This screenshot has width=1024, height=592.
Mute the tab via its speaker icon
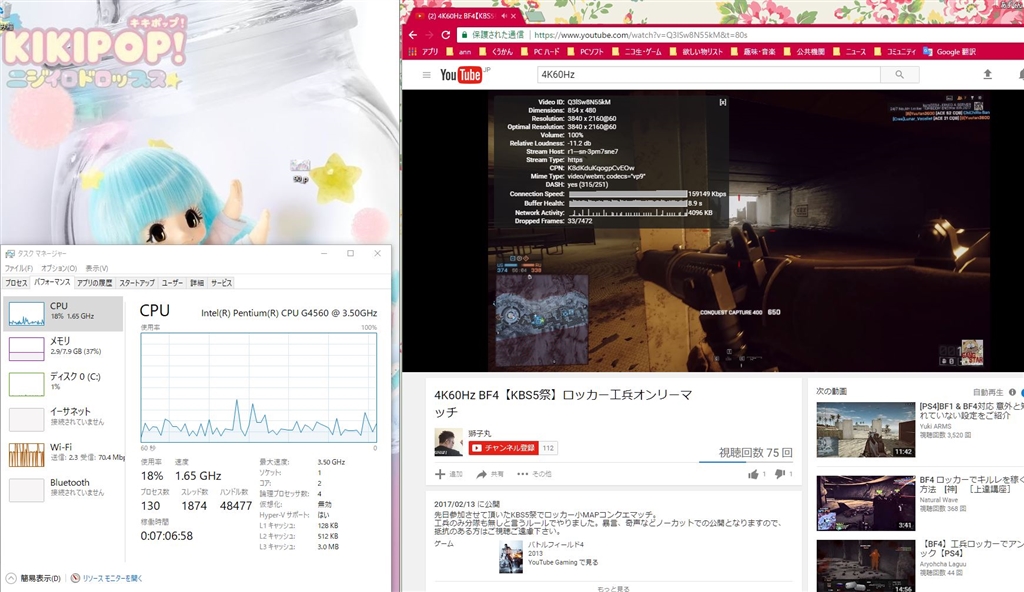[504, 16]
